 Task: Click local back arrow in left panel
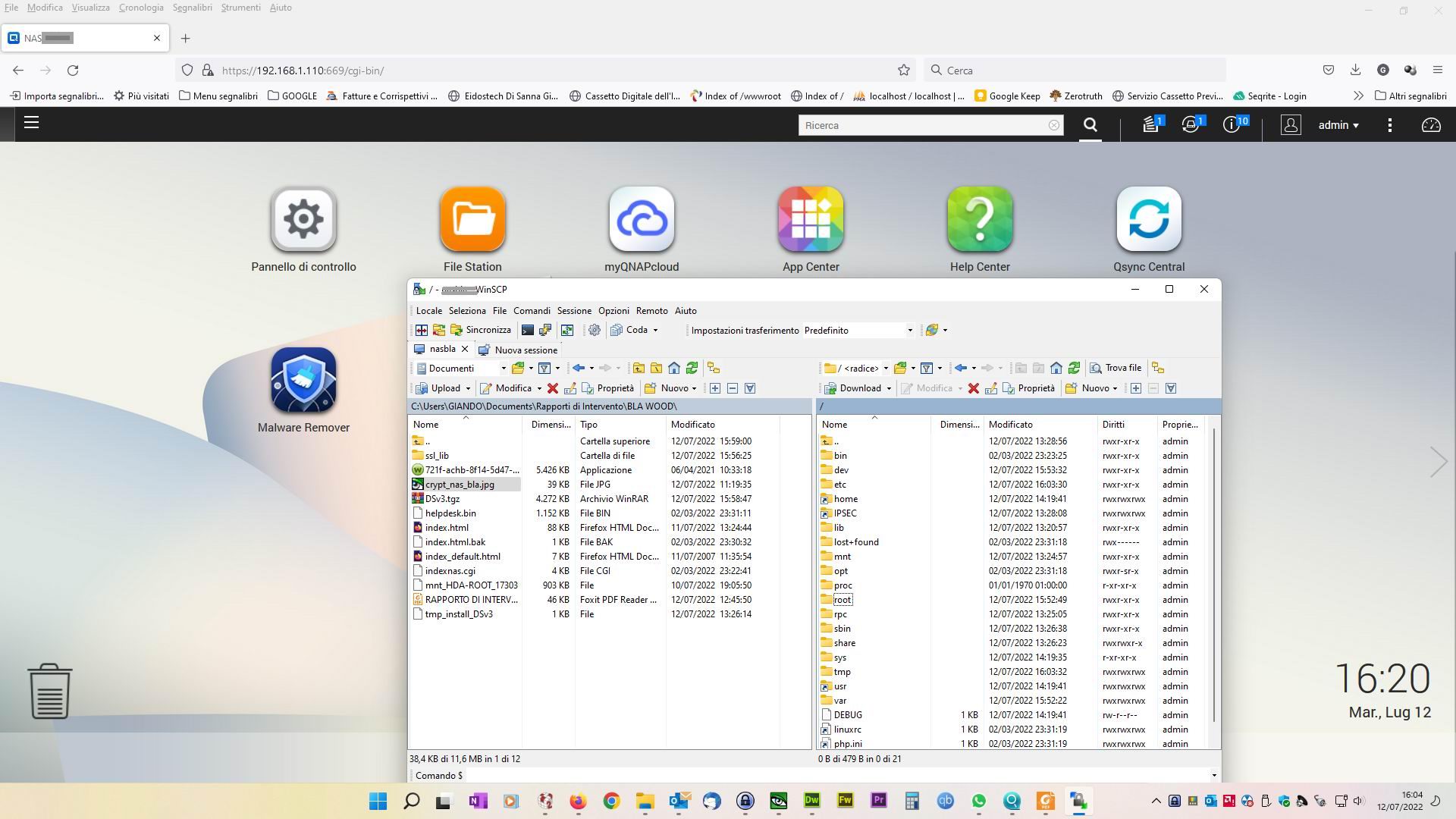[x=579, y=368]
